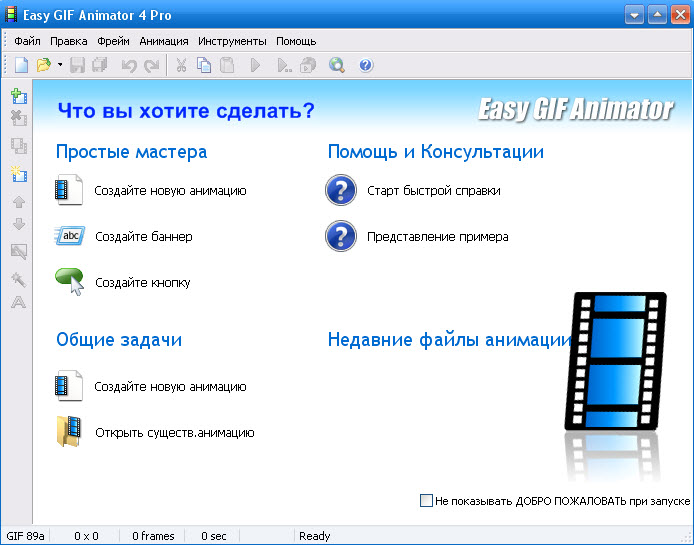Click the Text tool letter A icon
The image size is (694, 545).
(19, 302)
